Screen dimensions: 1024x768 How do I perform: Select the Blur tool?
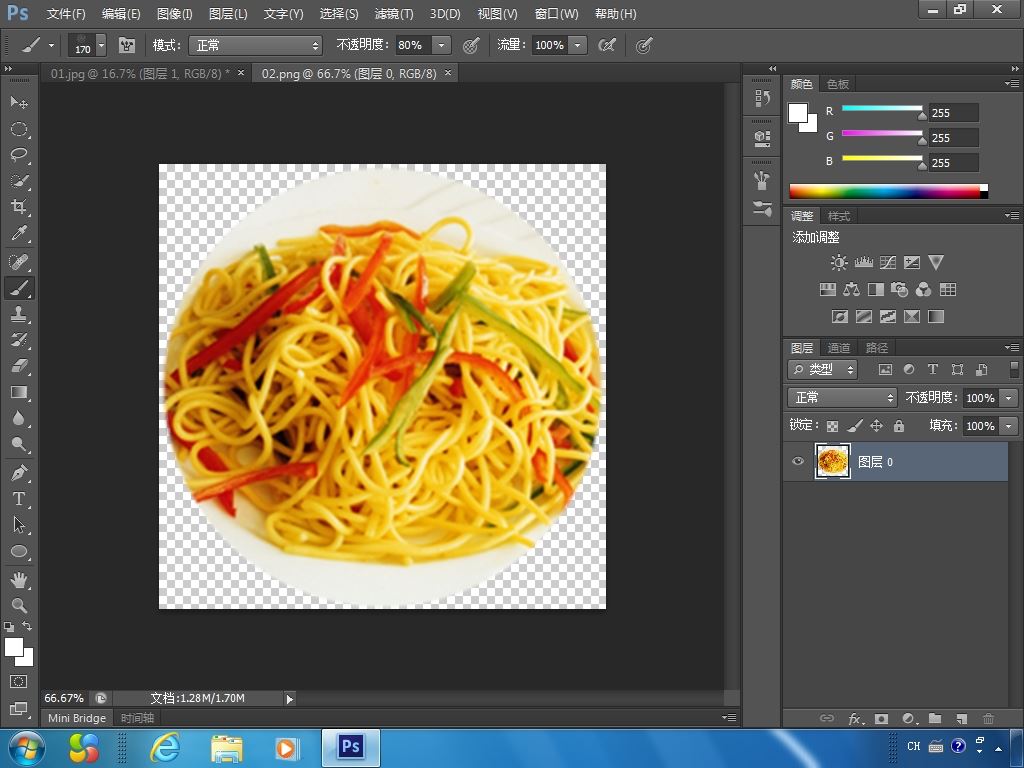19,419
